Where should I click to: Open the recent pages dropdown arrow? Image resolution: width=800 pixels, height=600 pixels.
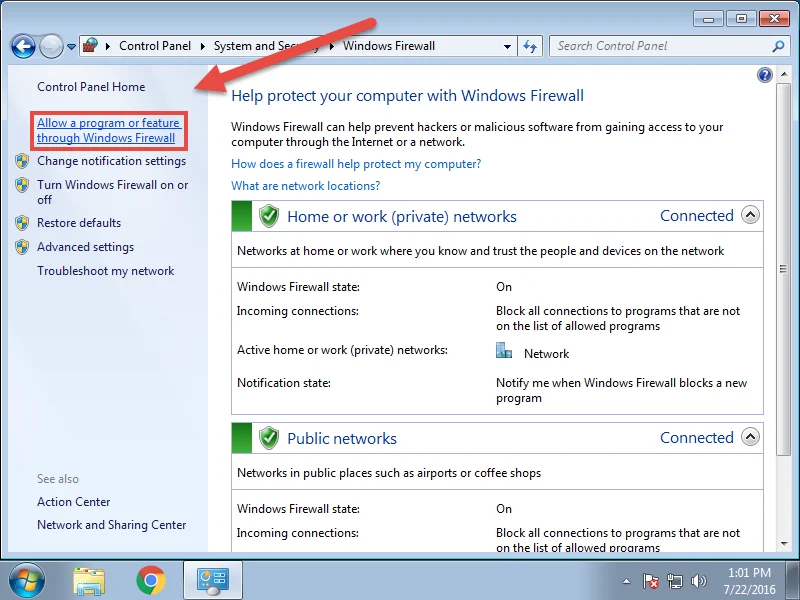71,47
